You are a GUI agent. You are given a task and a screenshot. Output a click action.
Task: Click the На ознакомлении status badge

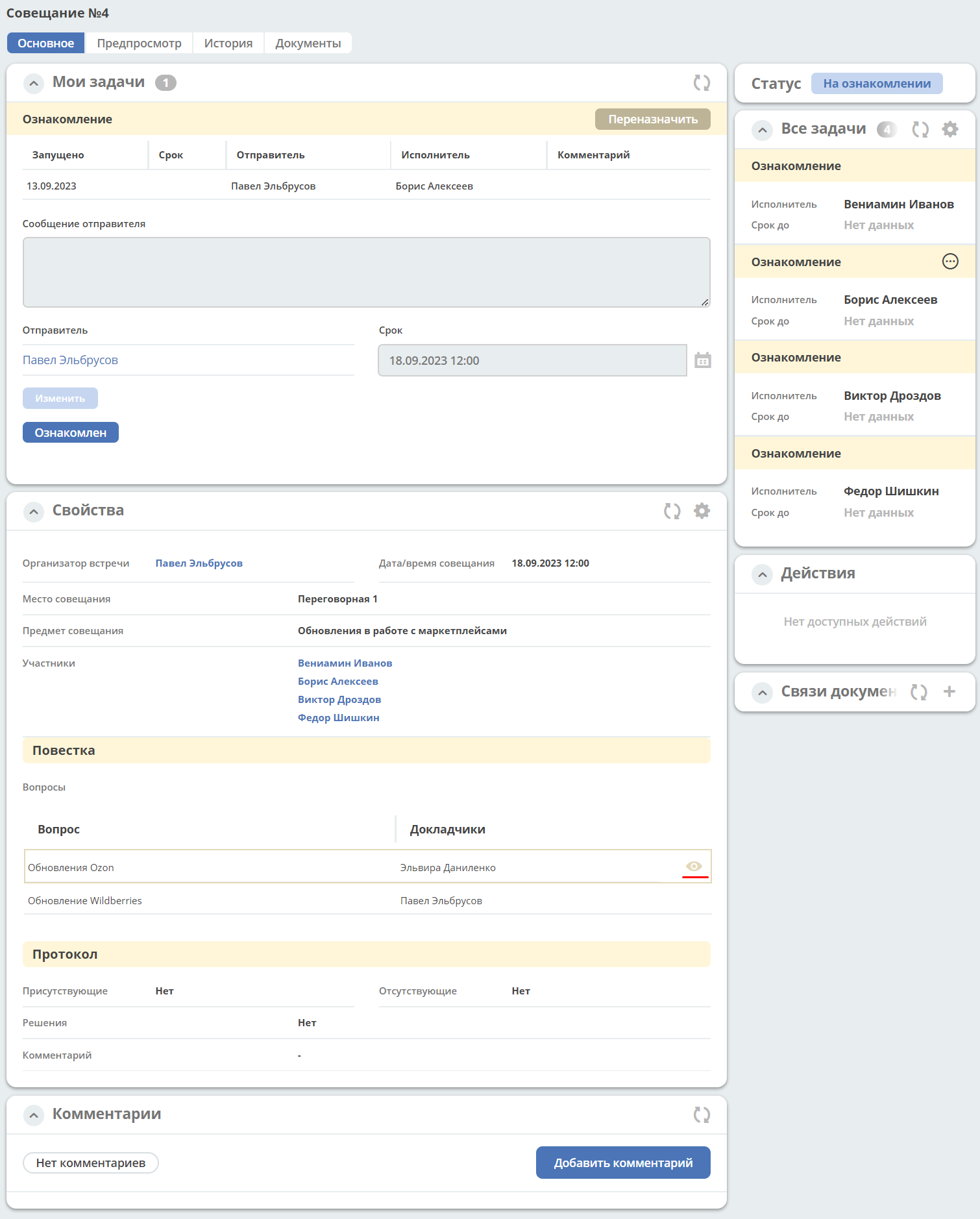coord(877,83)
